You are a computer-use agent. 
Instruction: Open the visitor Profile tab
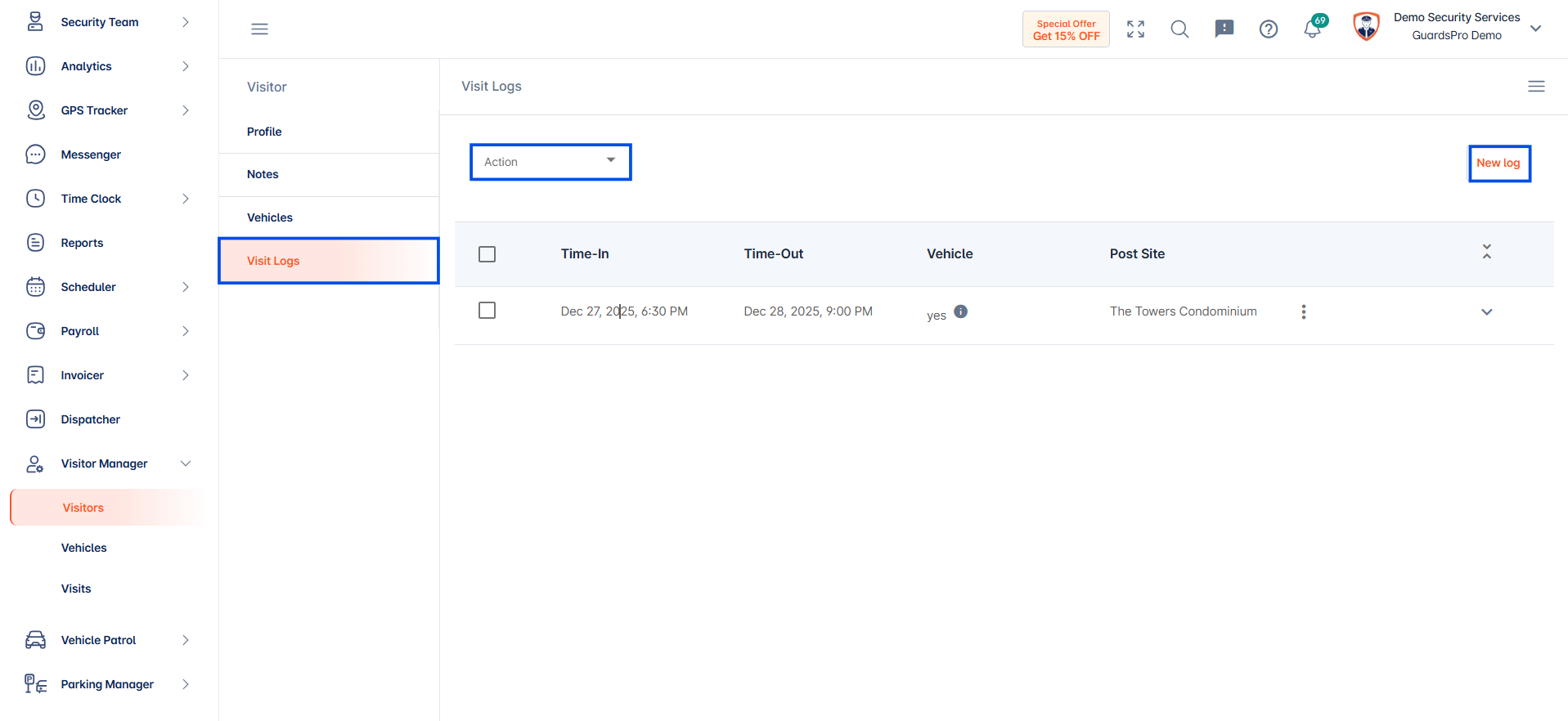pos(329,132)
